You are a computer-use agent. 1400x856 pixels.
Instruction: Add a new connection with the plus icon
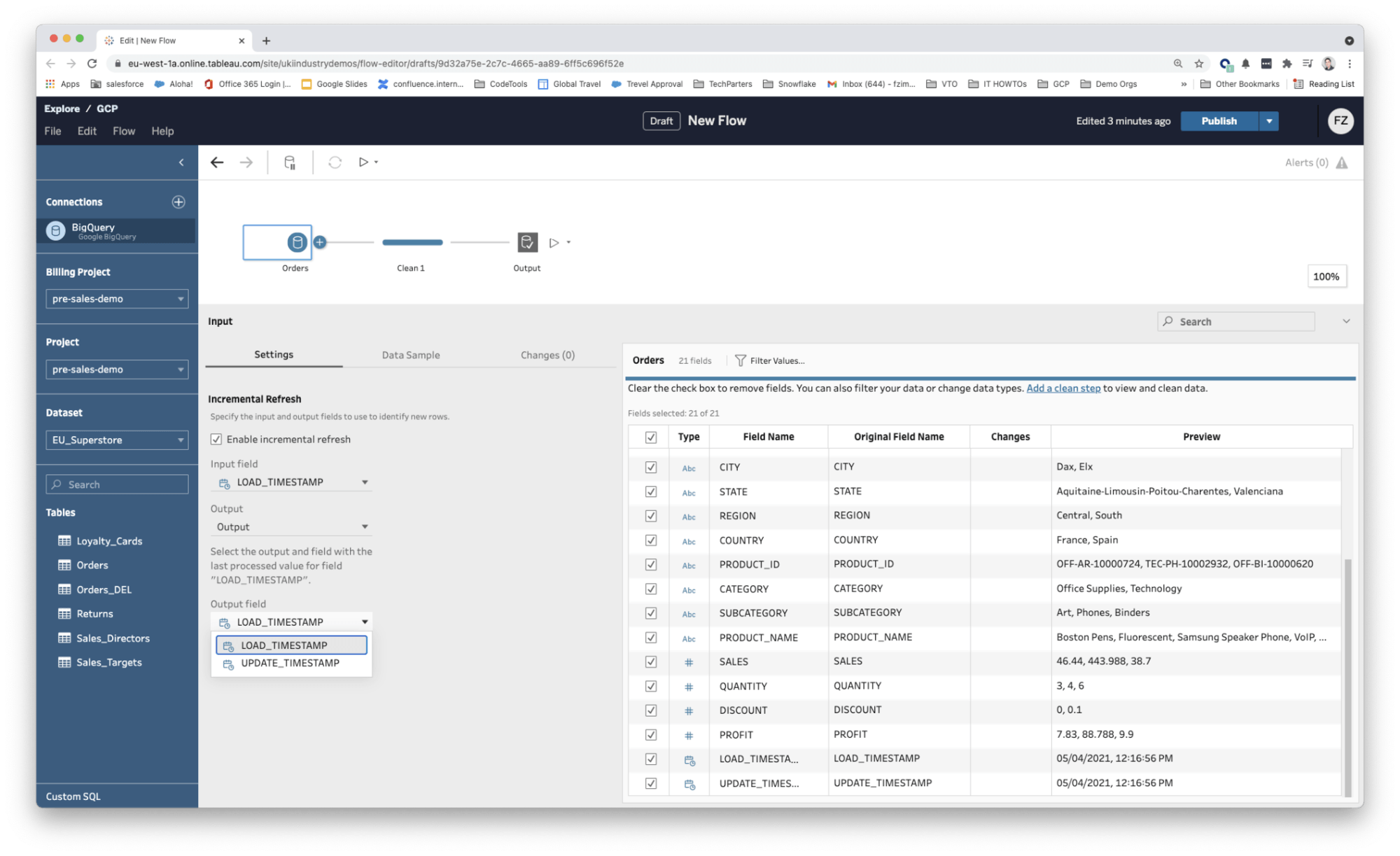pyautogui.click(x=178, y=202)
